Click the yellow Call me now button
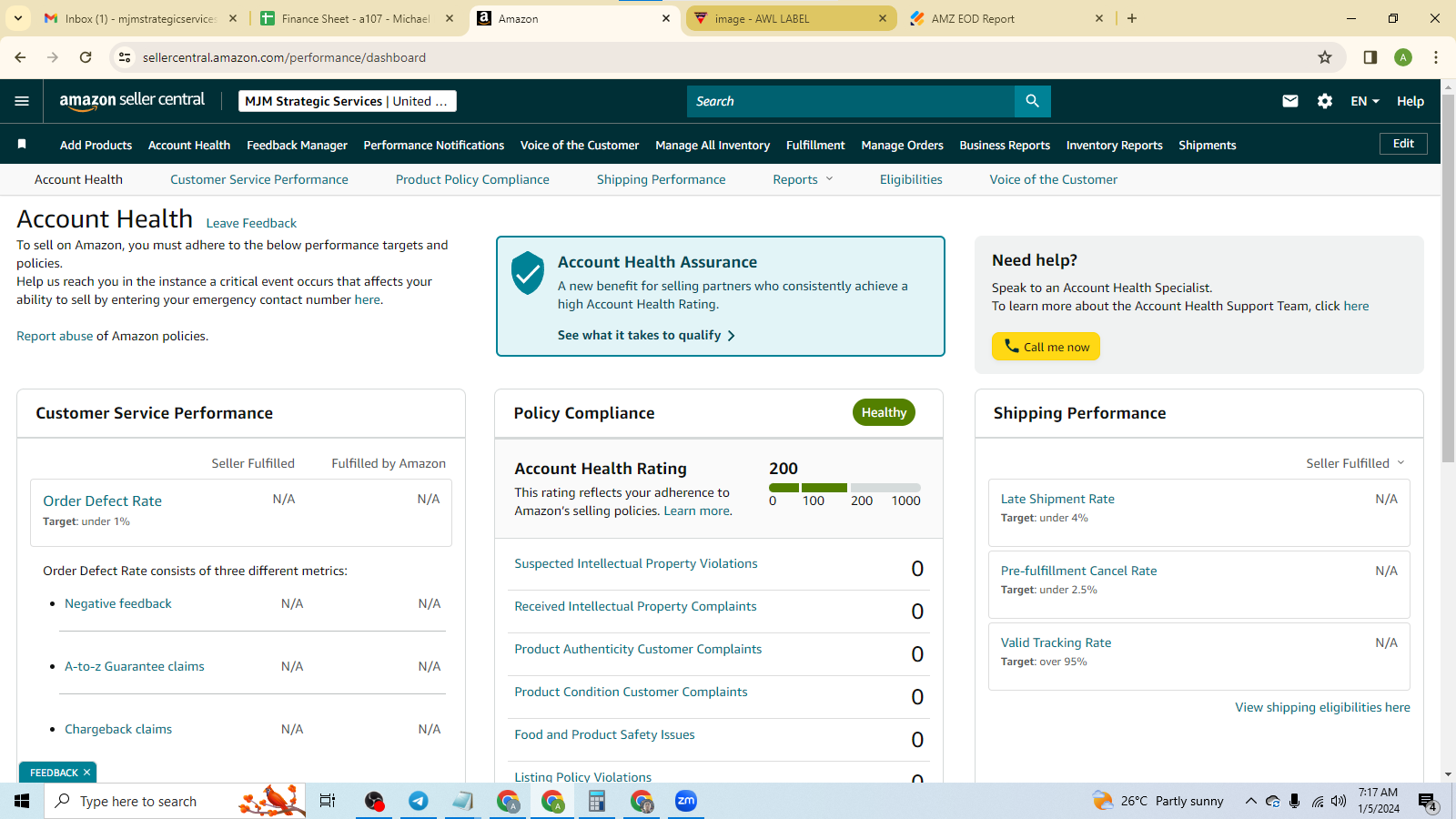The width and height of the screenshot is (1456, 819). [1046, 347]
